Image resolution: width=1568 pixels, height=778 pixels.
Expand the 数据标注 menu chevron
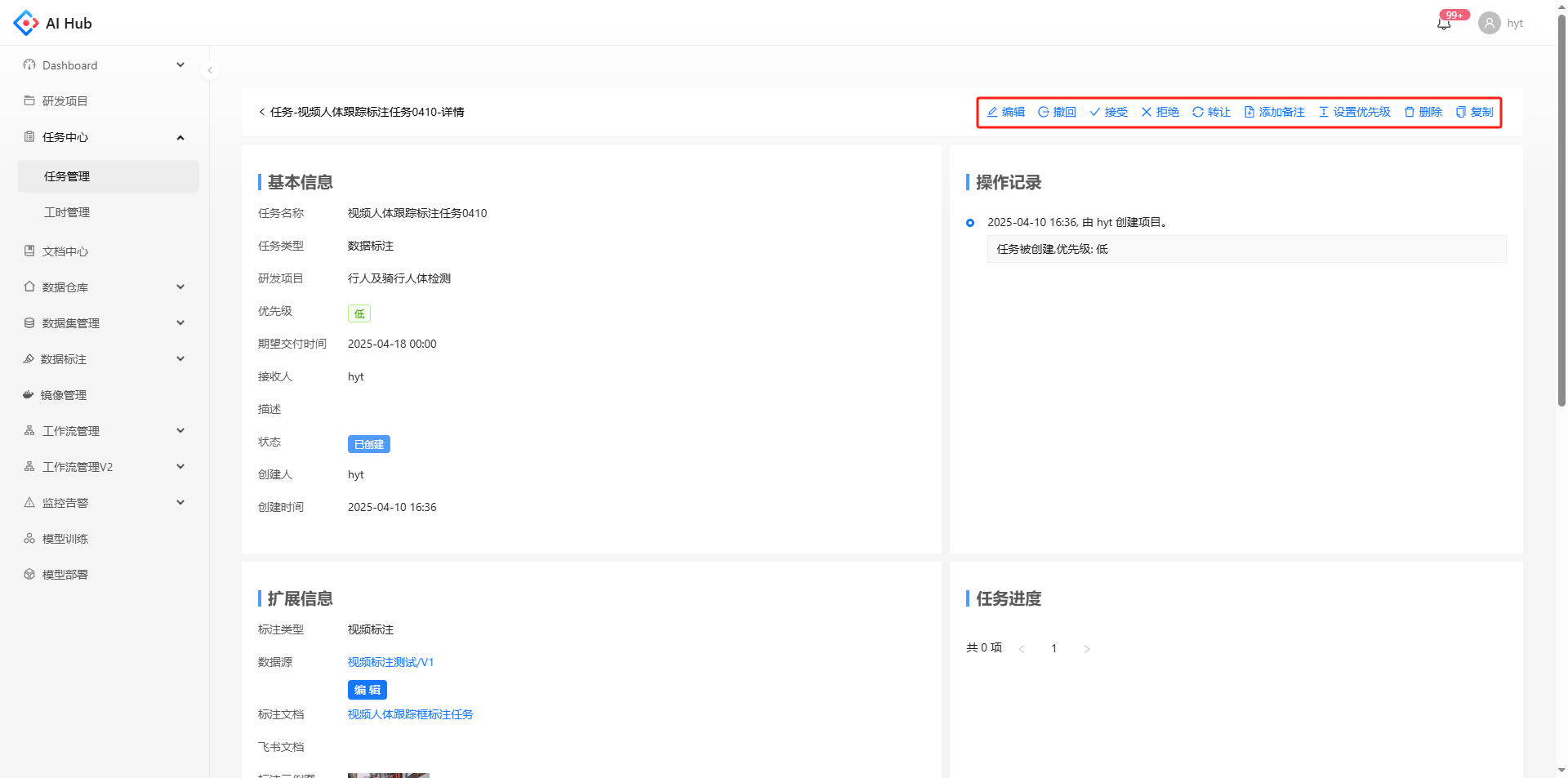point(180,358)
